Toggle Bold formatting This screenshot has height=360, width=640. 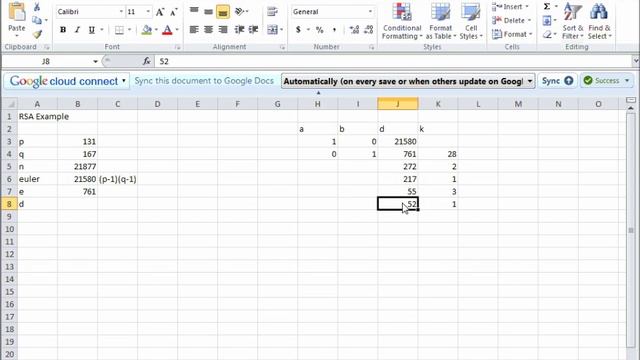click(63, 29)
